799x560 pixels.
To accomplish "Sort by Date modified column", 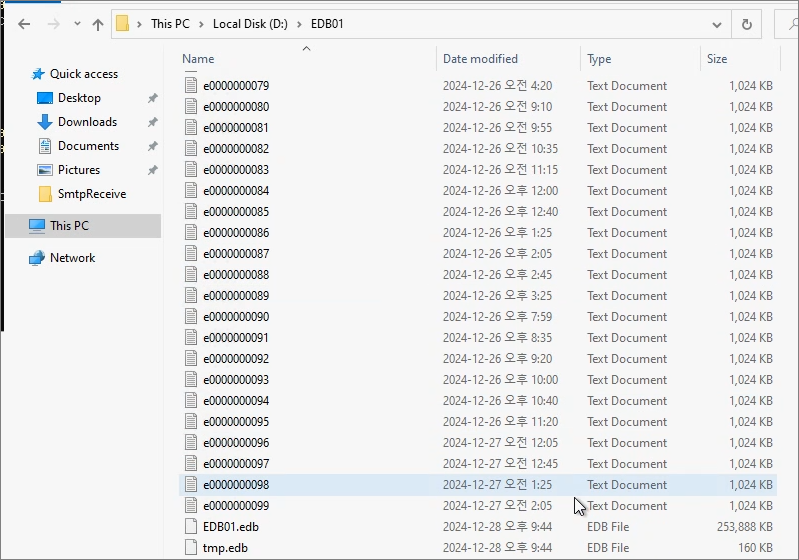I will [480, 59].
